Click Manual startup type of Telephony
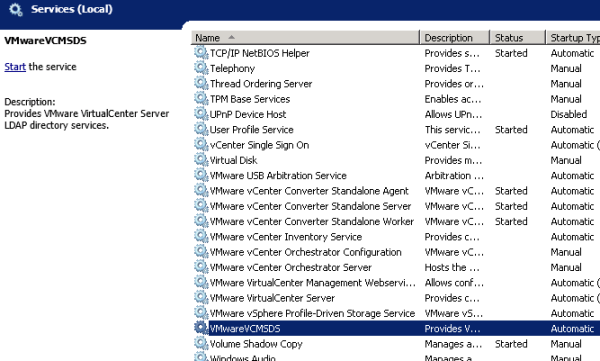Screen dimensions: 600x361 [x=566, y=69]
